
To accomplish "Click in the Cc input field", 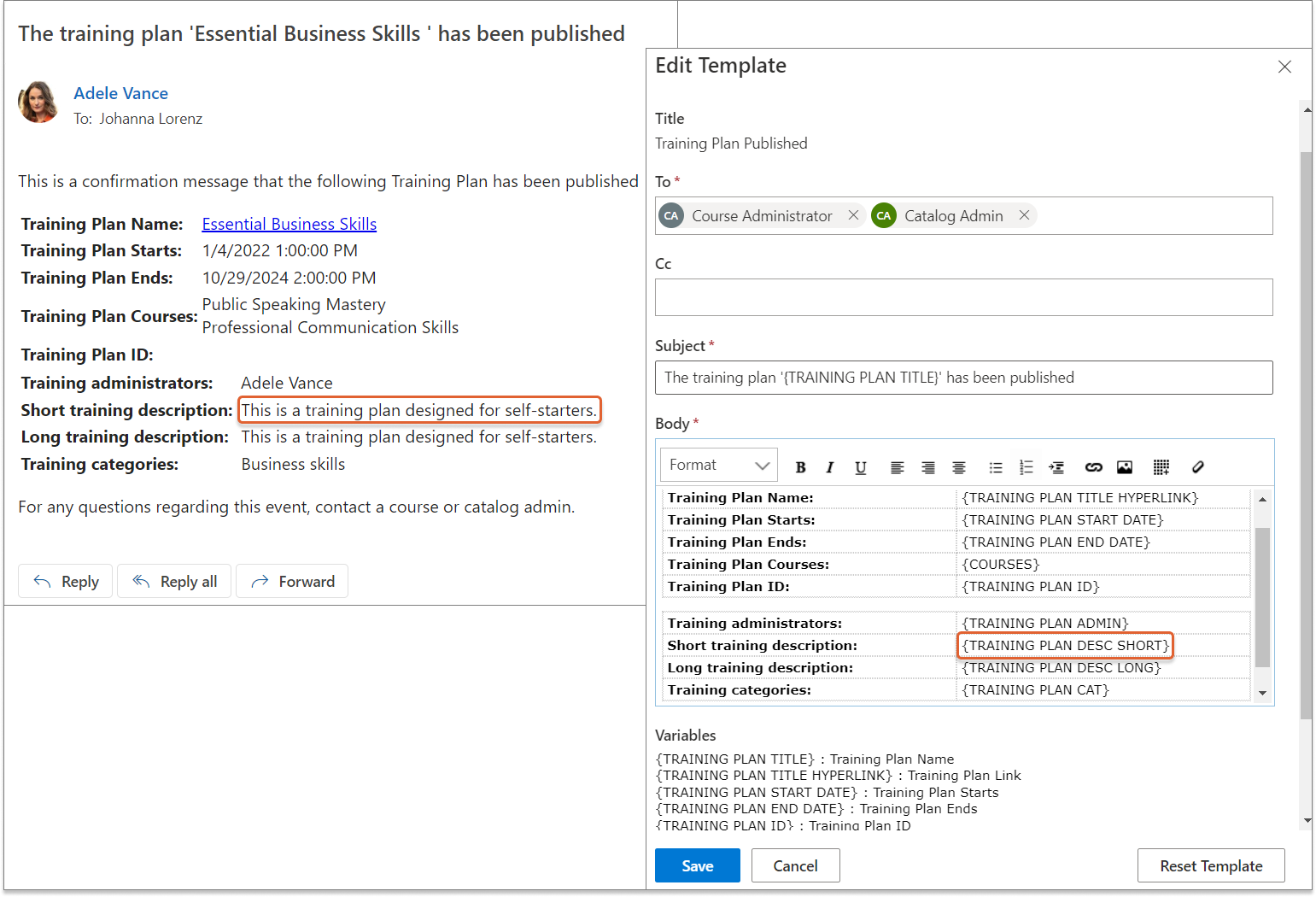I will point(963,297).
